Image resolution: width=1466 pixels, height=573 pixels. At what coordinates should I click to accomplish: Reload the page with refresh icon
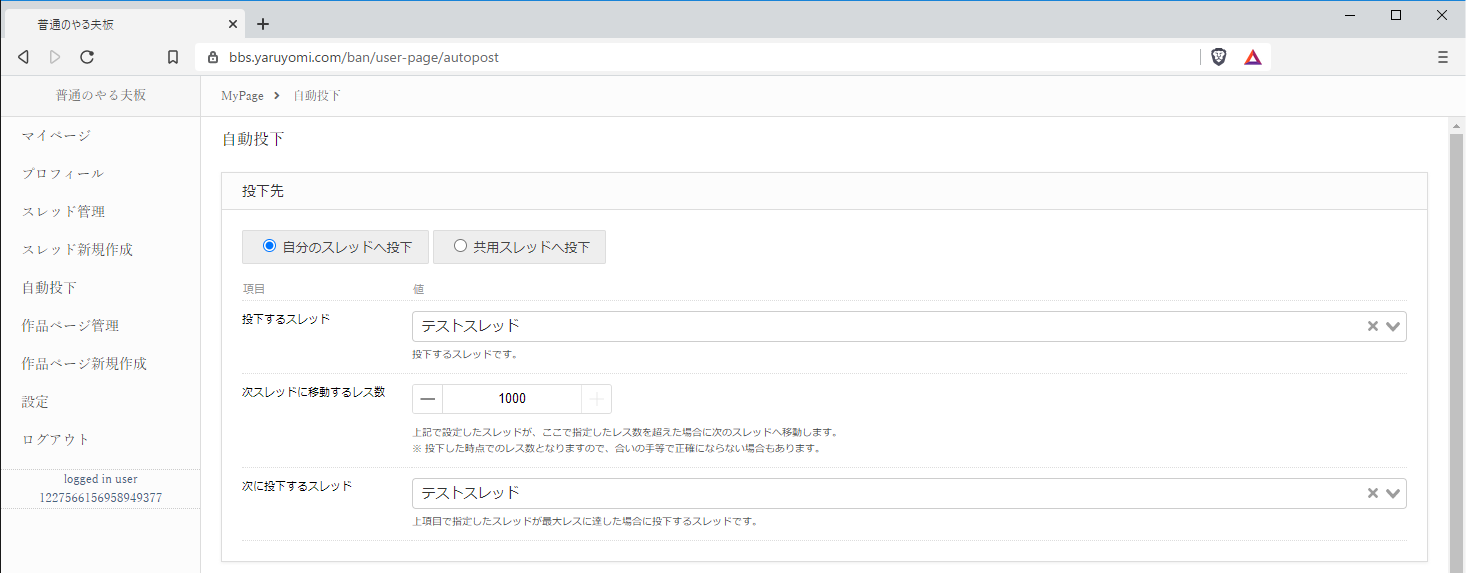[x=87, y=57]
